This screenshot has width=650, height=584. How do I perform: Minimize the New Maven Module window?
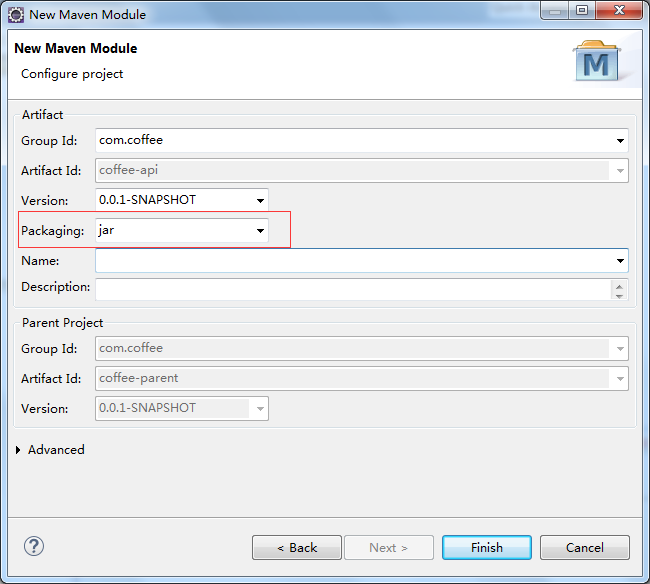tap(555, 10)
